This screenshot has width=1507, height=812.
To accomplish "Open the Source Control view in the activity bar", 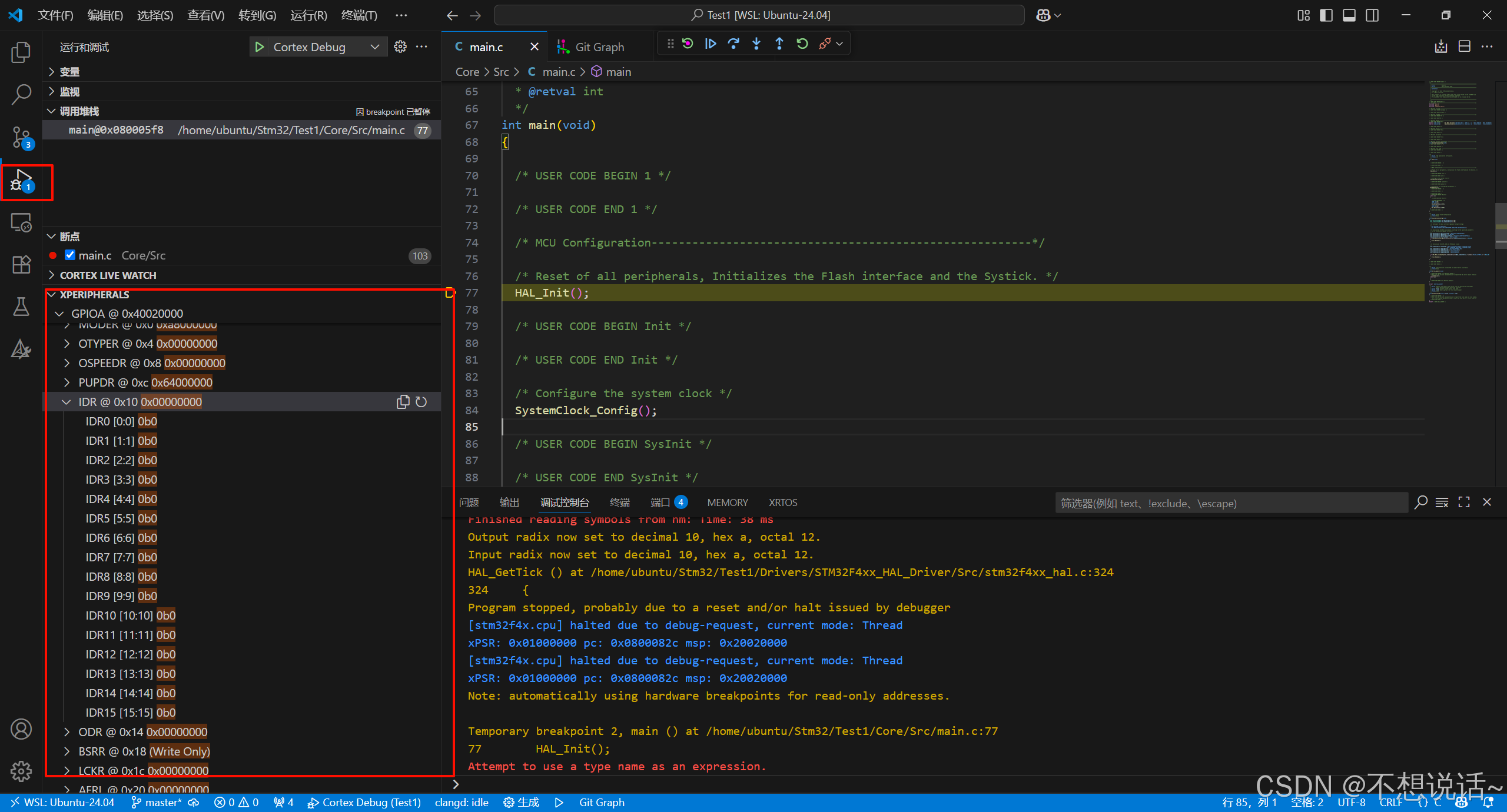I will [21, 137].
